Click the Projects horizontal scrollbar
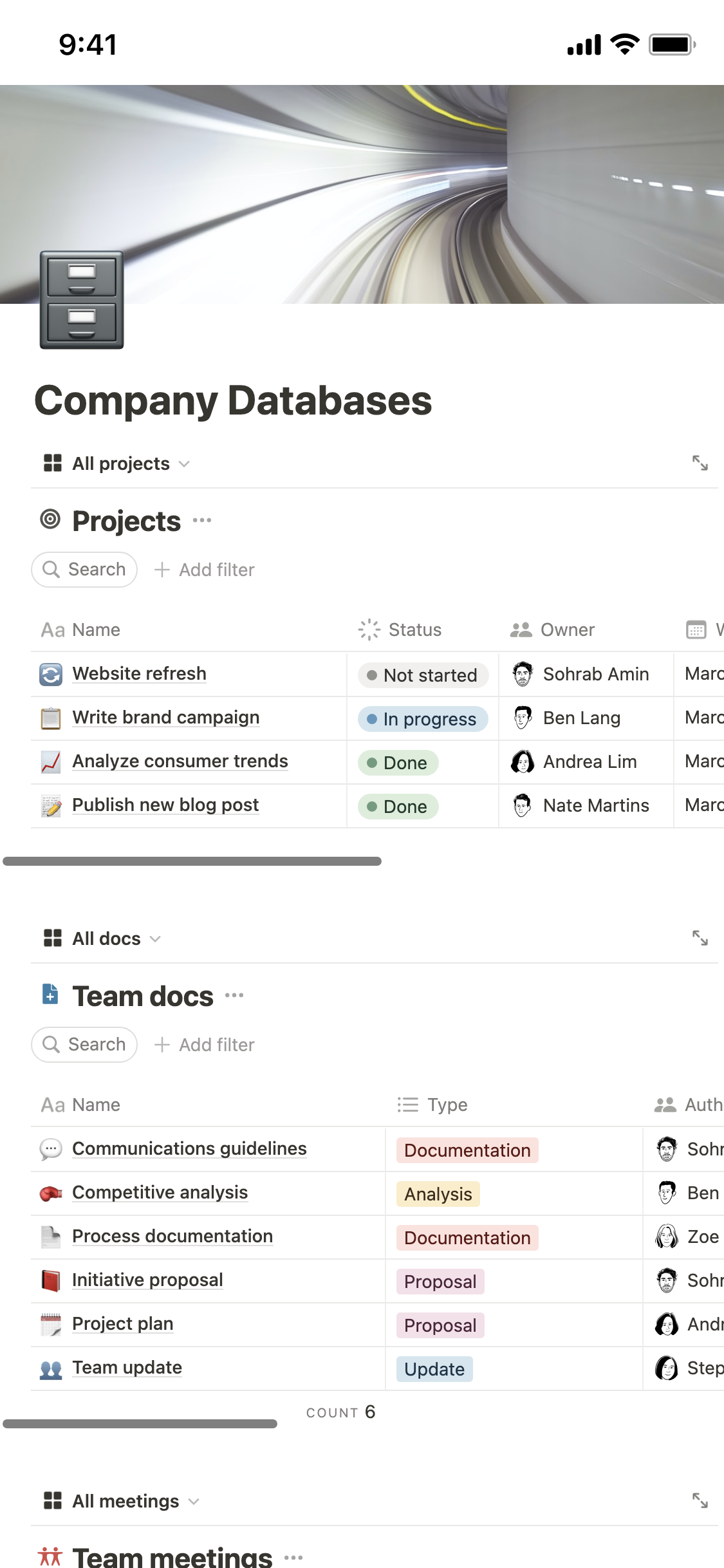This screenshot has height=1568, width=724. [192, 861]
